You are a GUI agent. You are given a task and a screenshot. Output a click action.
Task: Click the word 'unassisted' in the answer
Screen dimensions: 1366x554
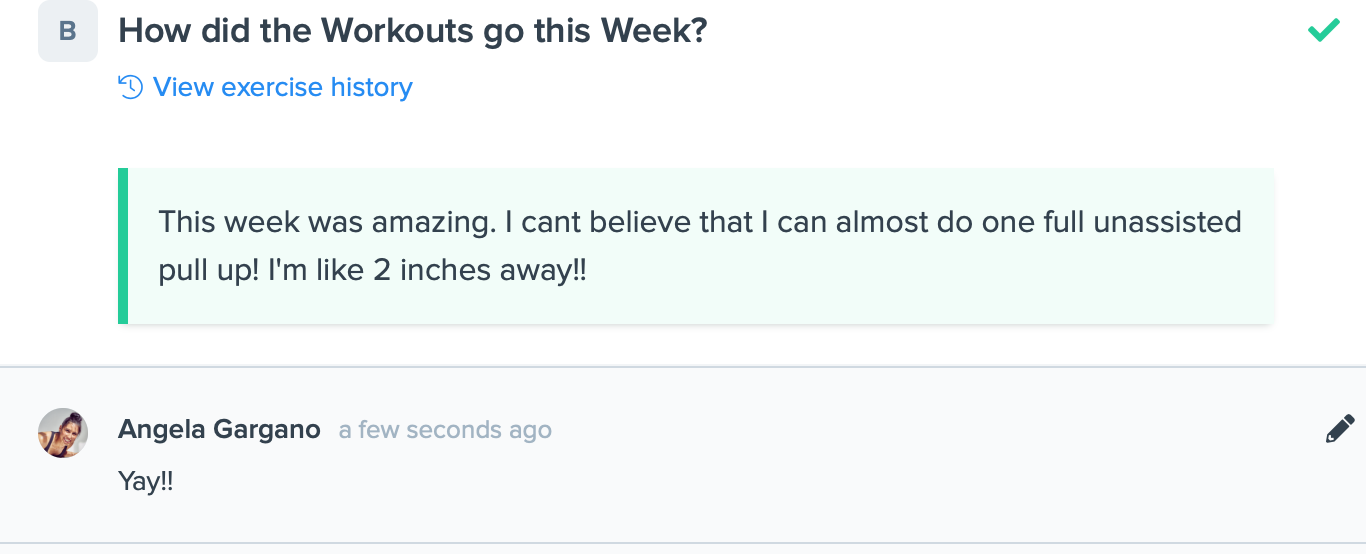click(x=1167, y=221)
